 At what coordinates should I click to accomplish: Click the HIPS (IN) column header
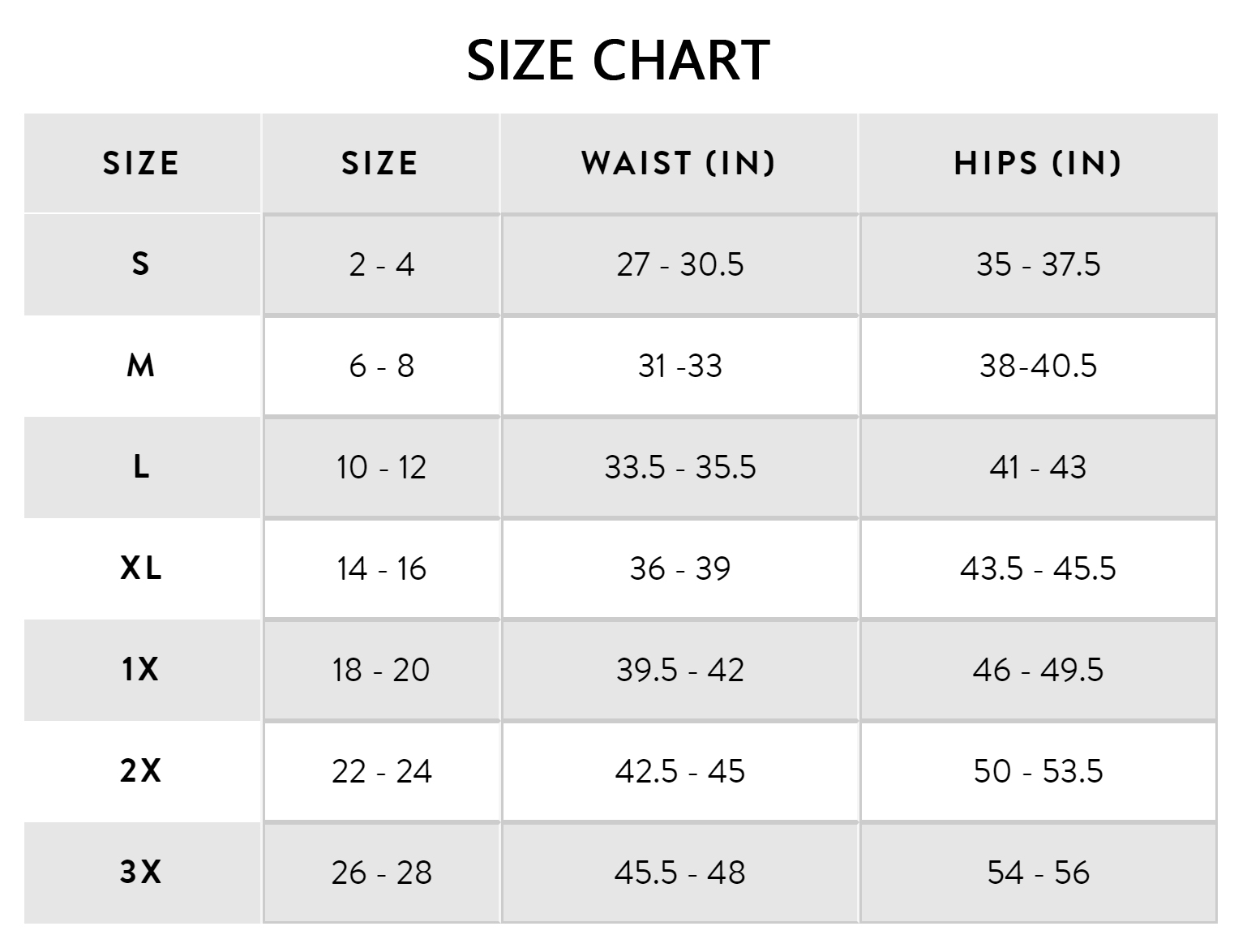1038,163
